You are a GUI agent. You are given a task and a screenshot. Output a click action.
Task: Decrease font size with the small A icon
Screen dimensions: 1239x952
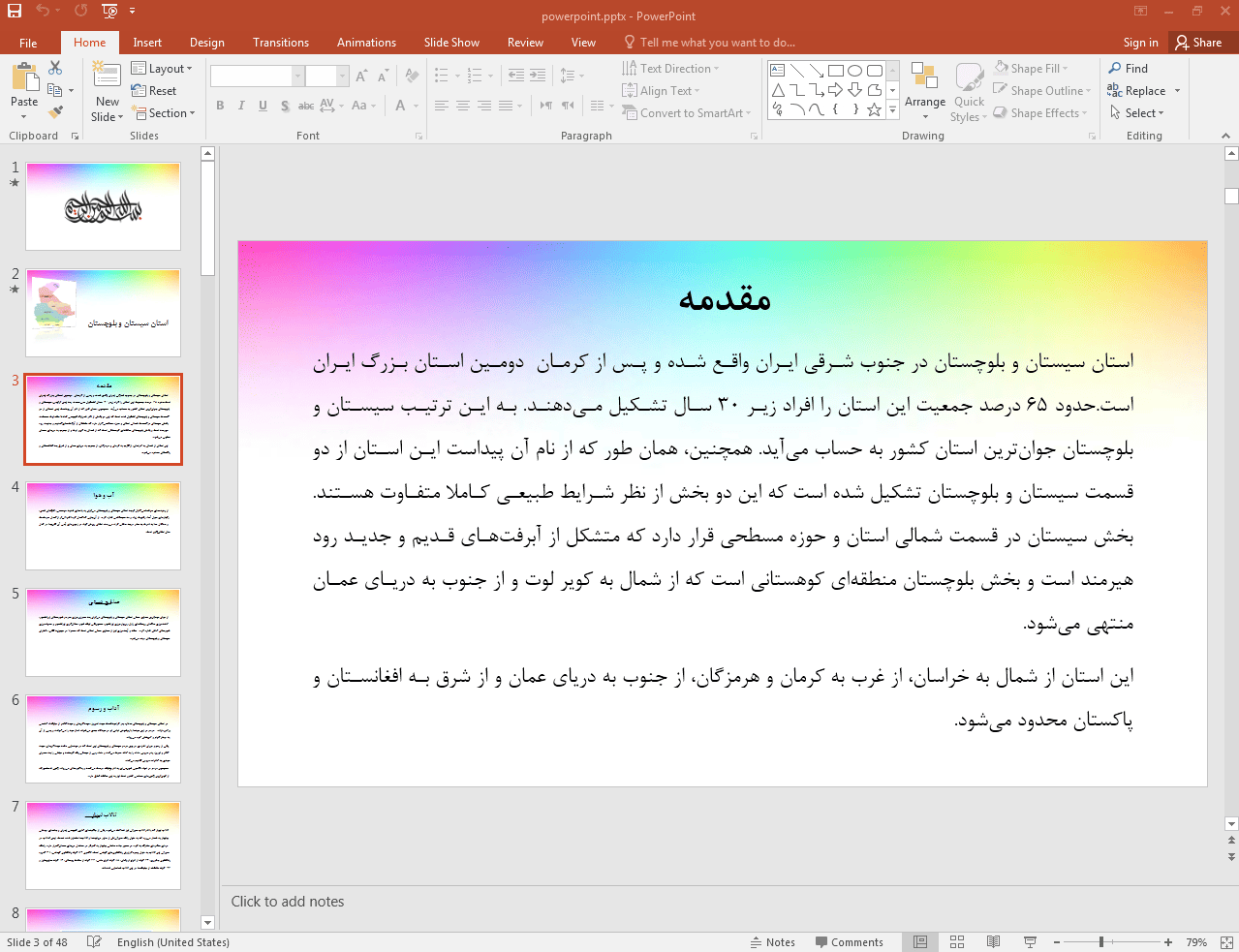pyautogui.click(x=383, y=76)
